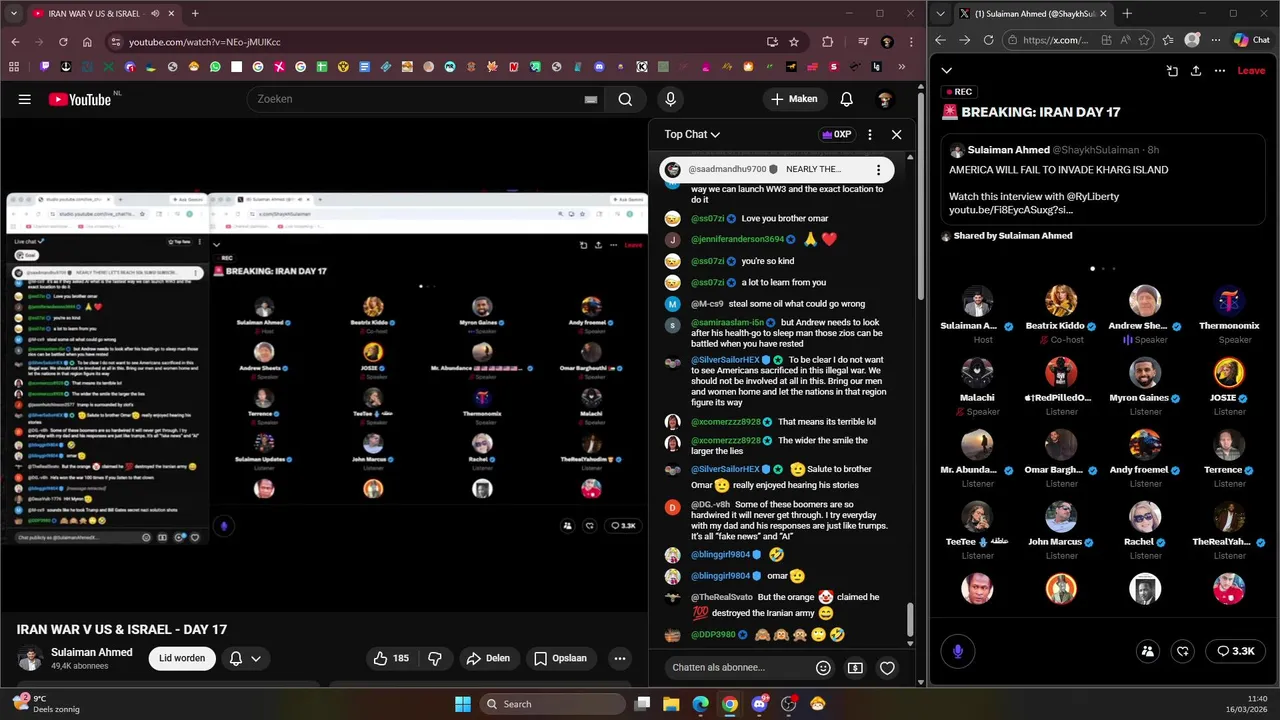1280x720 pixels.
Task: Dislike the Iran War video
Action: point(435,658)
